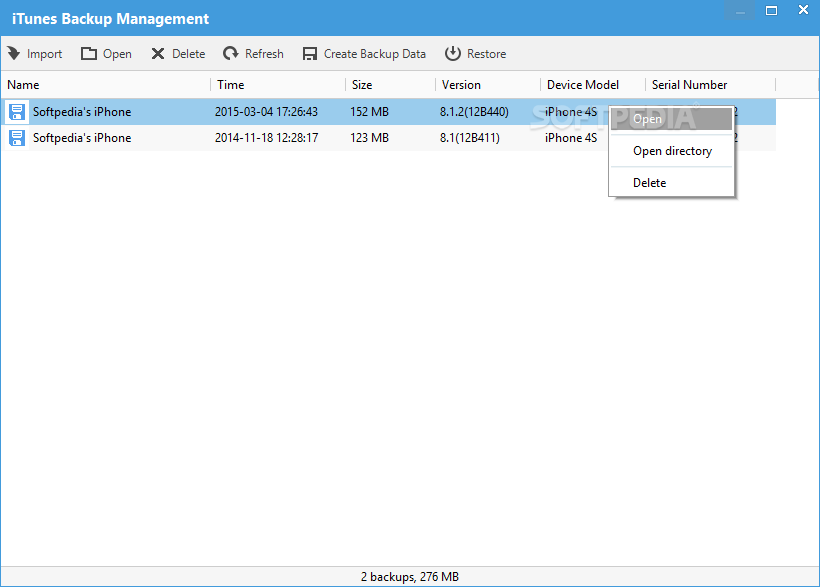Screen dimensions: 820x587
Task: Click the Import arrow icon in toolbar
Action: point(14,53)
